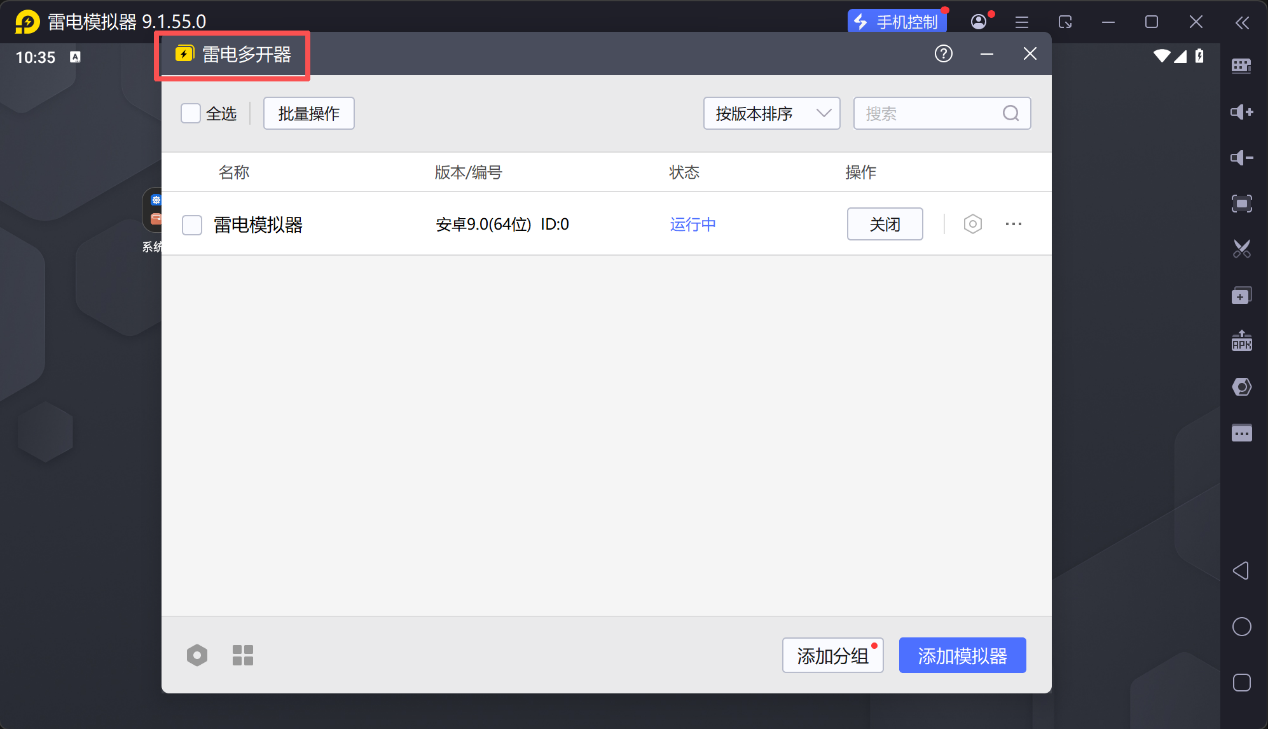
Task: Open keyboard mapping from the right sidebar
Action: pyautogui.click(x=1241, y=66)
